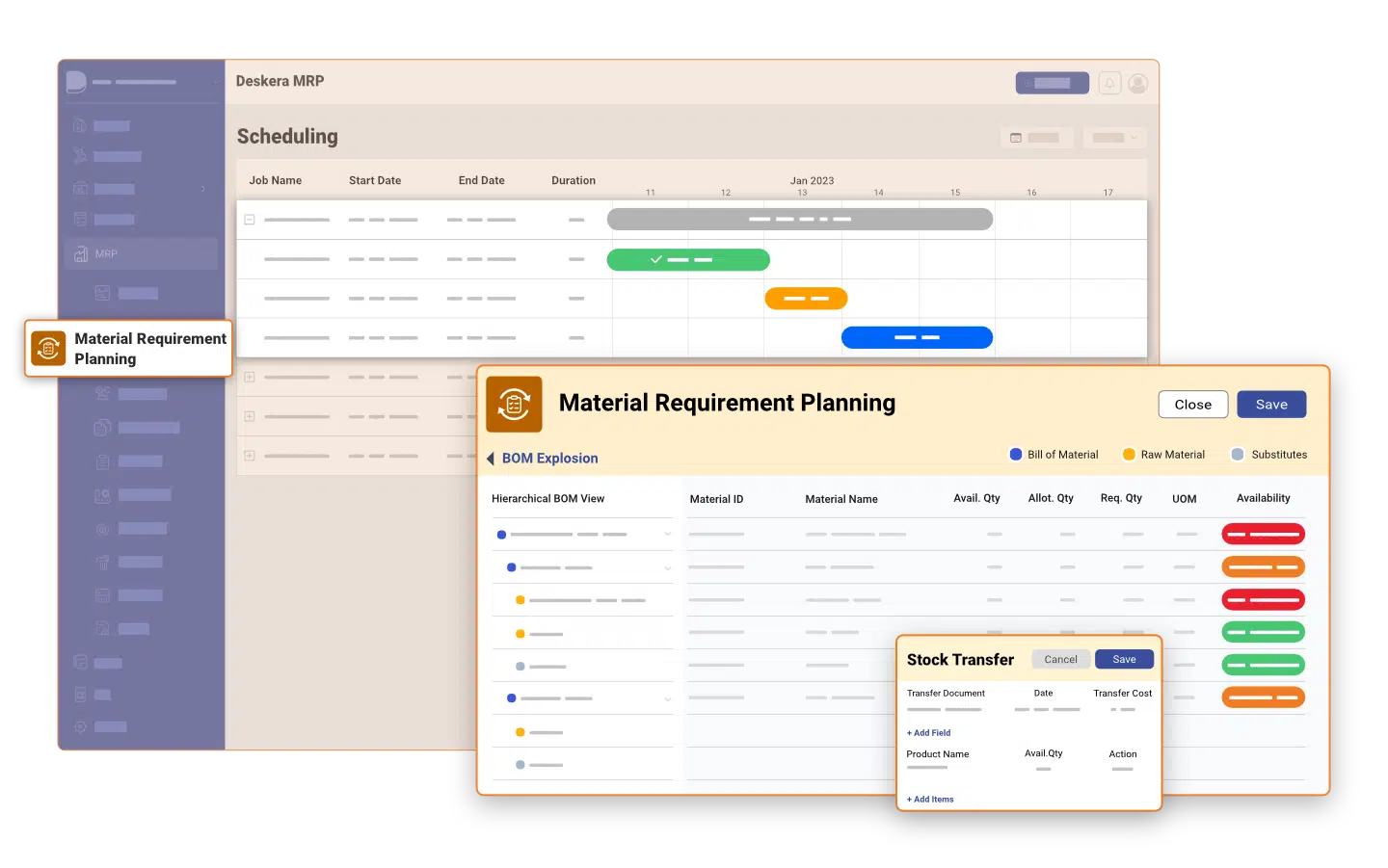The height and width of the screenshot is (868, 1388).
Task: Click the Material Requirement Planning callout label
Action: click(x=149, y=348)
